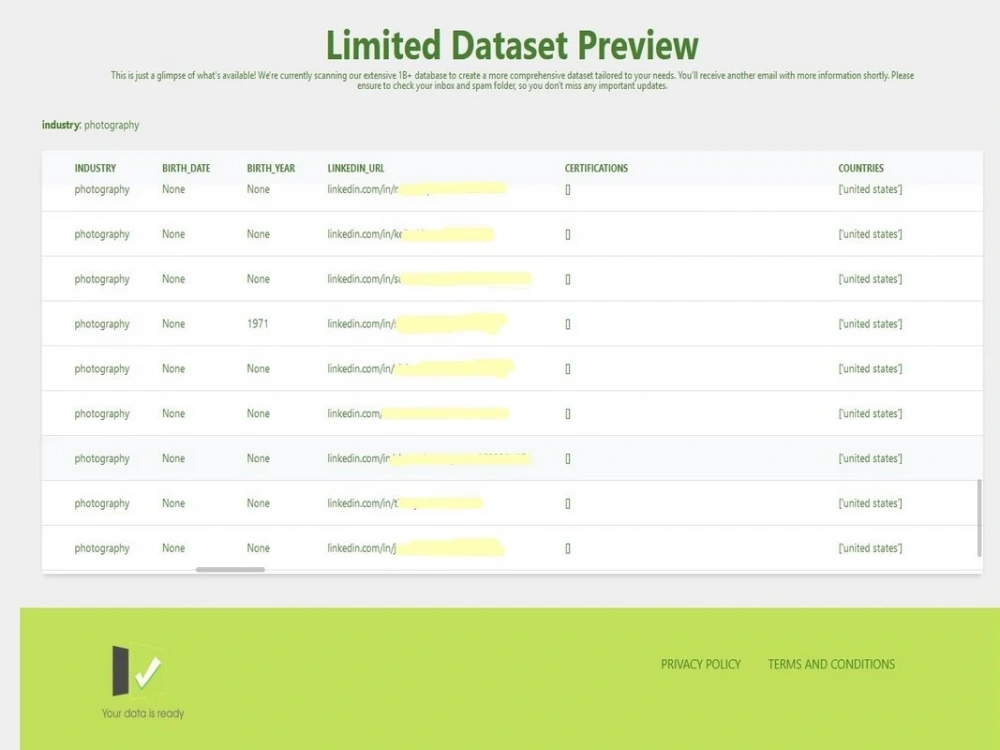The width and height of the screenshot is (1000, 750).
Task: Click the COUNTRIES column header
Action: click(x=861, y=168)
